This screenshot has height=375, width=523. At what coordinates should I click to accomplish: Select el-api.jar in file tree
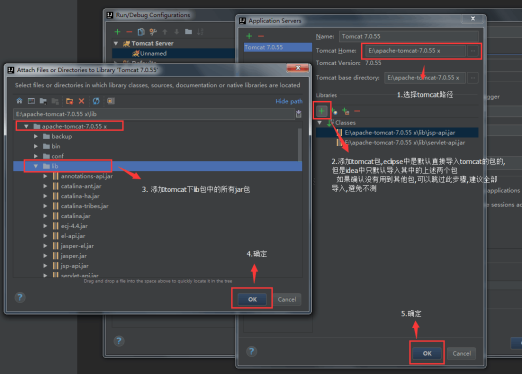click(73, 236)
